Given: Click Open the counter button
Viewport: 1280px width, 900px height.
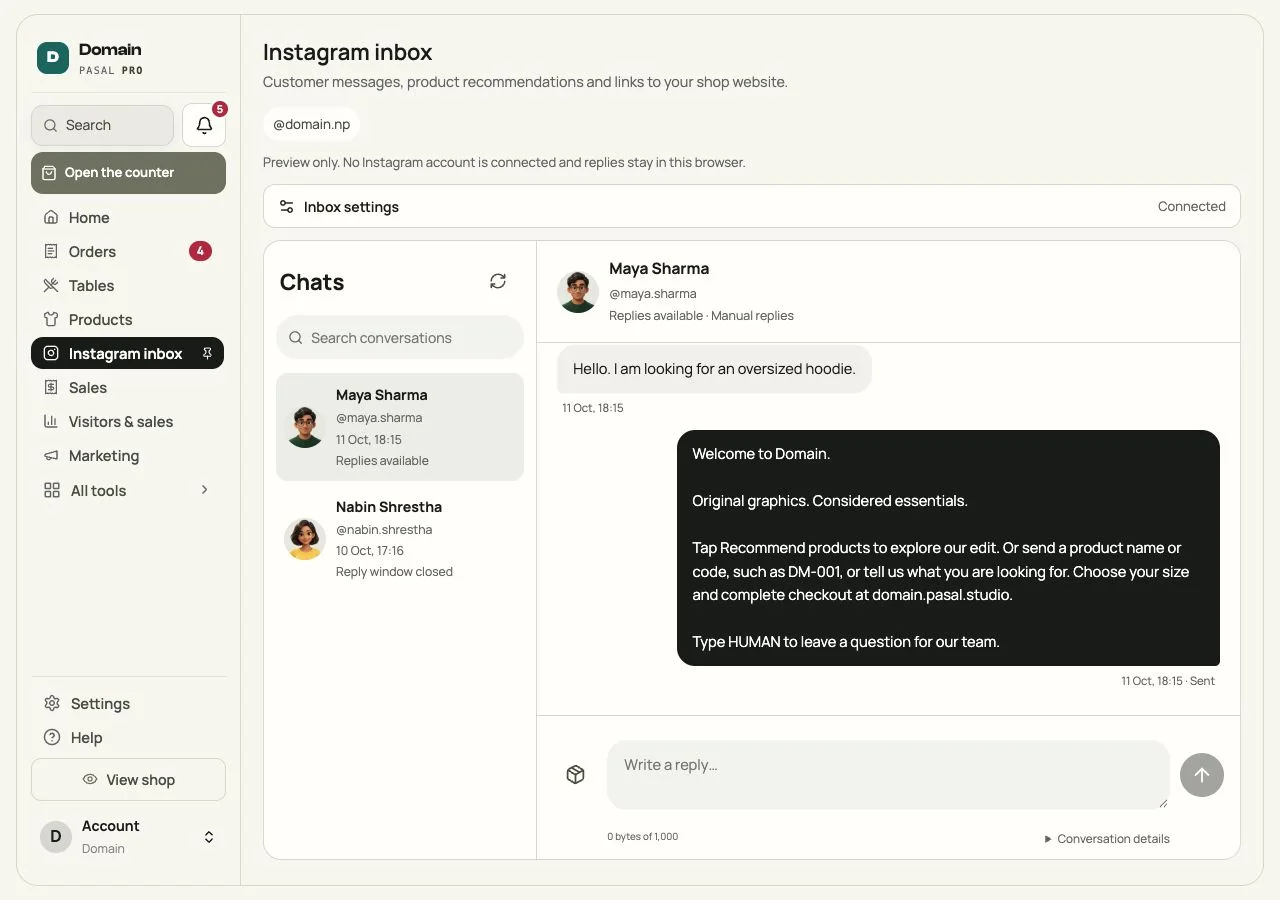Looking at the screenshot, I should tap(128, 173).
